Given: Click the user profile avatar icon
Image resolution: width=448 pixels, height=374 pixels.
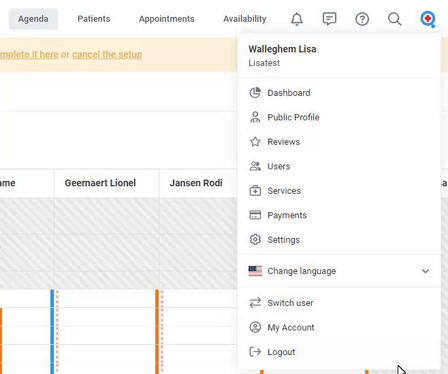Looking at the screenshot, I should (x=428, y=19).
